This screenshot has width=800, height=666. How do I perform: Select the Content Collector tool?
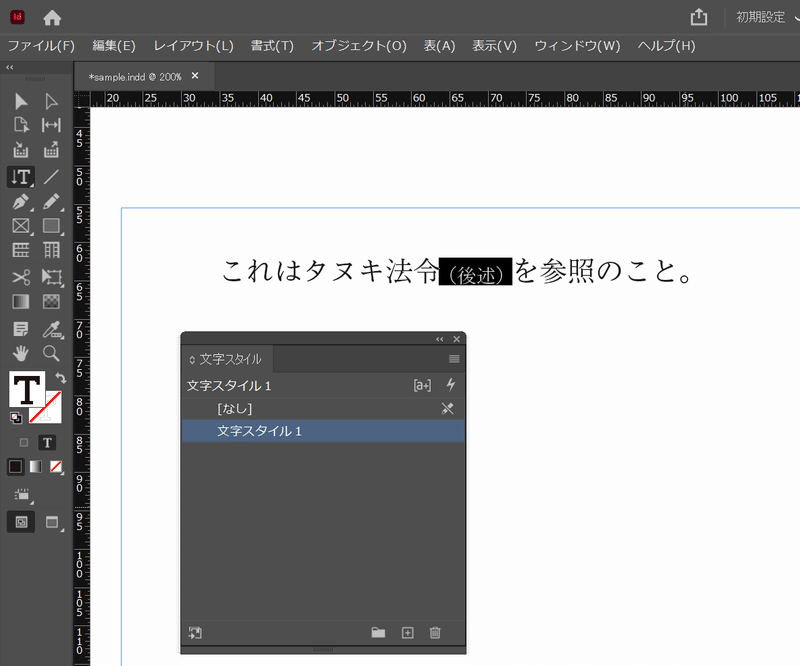pos(20,150)
